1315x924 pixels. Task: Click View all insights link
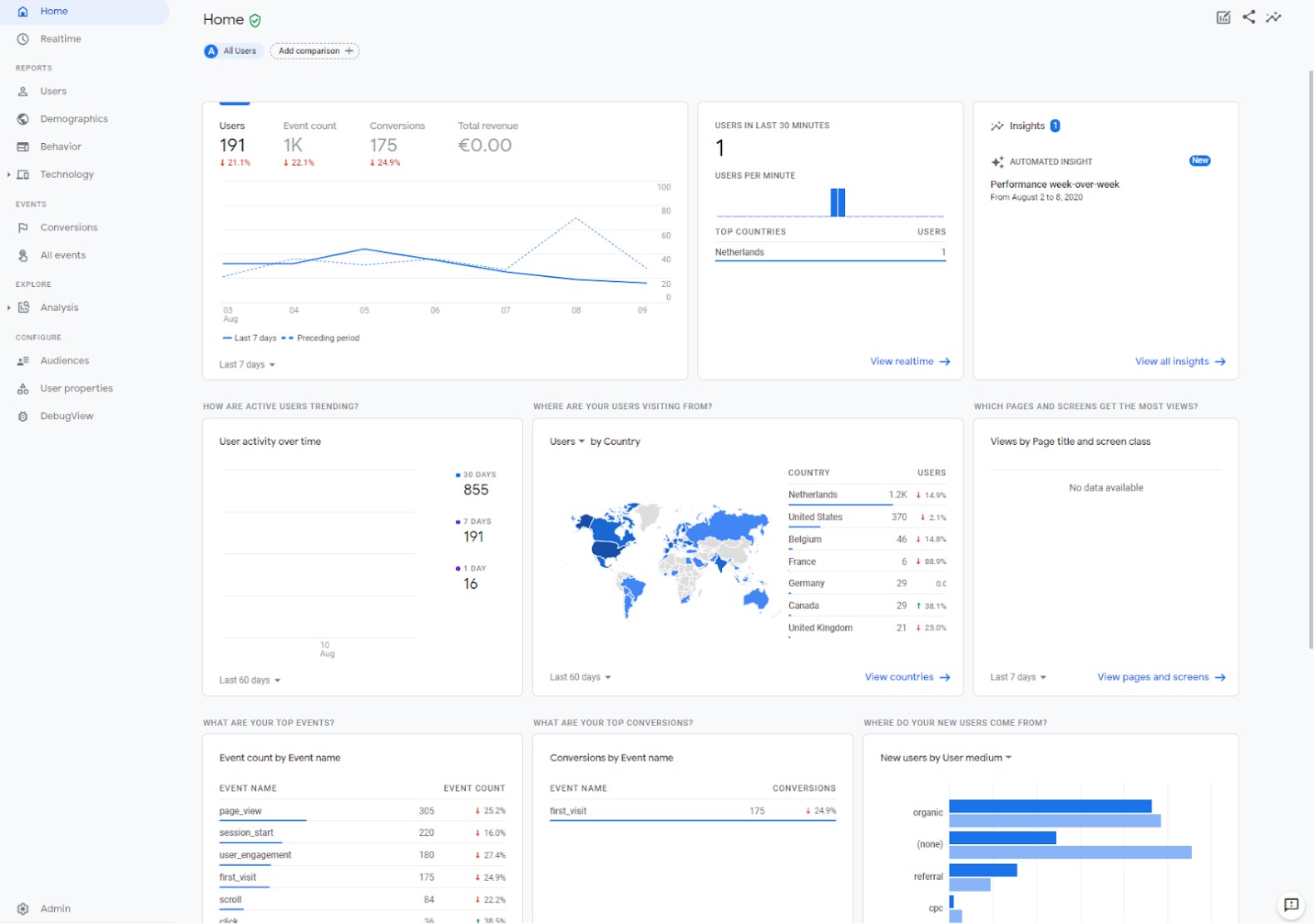[1179, 362]
